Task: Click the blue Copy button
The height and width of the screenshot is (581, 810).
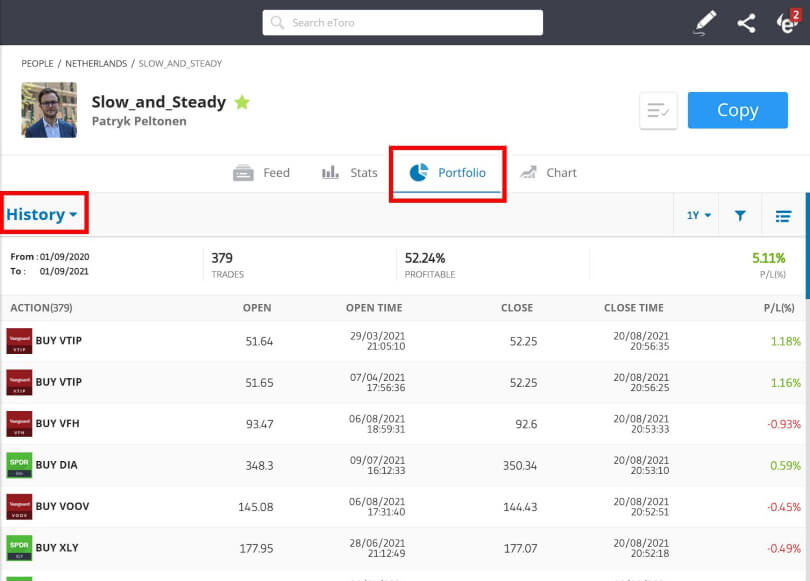Action: (738, 110)
